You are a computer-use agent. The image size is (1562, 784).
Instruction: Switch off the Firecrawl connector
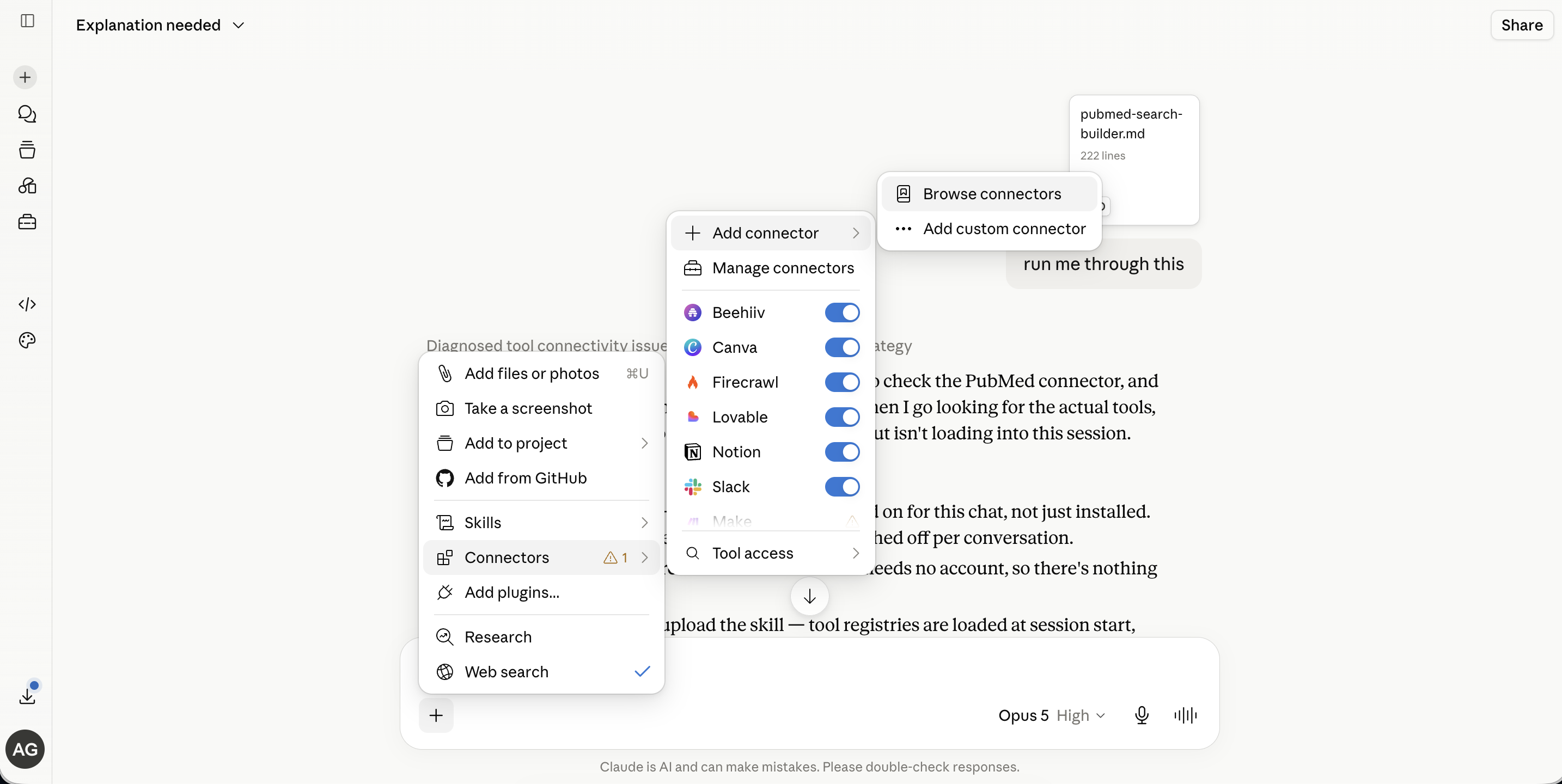(x=842, y=383)
